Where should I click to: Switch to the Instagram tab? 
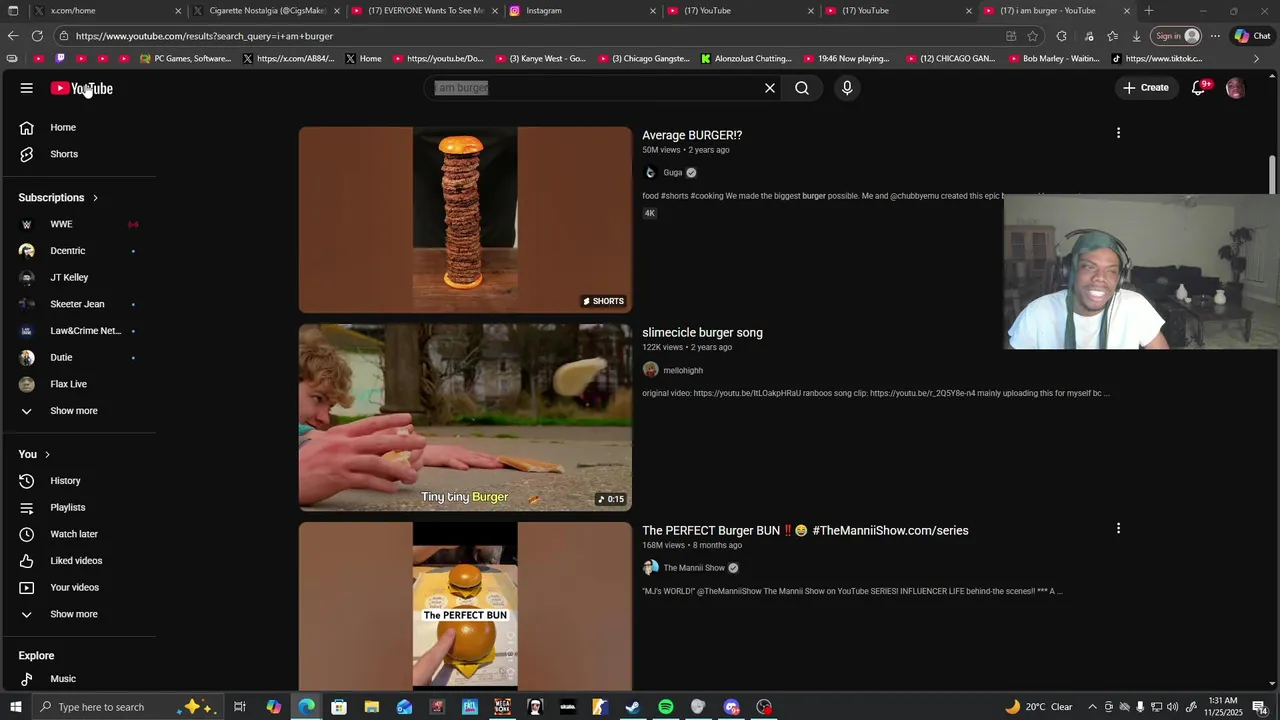[x=580, y=11]
